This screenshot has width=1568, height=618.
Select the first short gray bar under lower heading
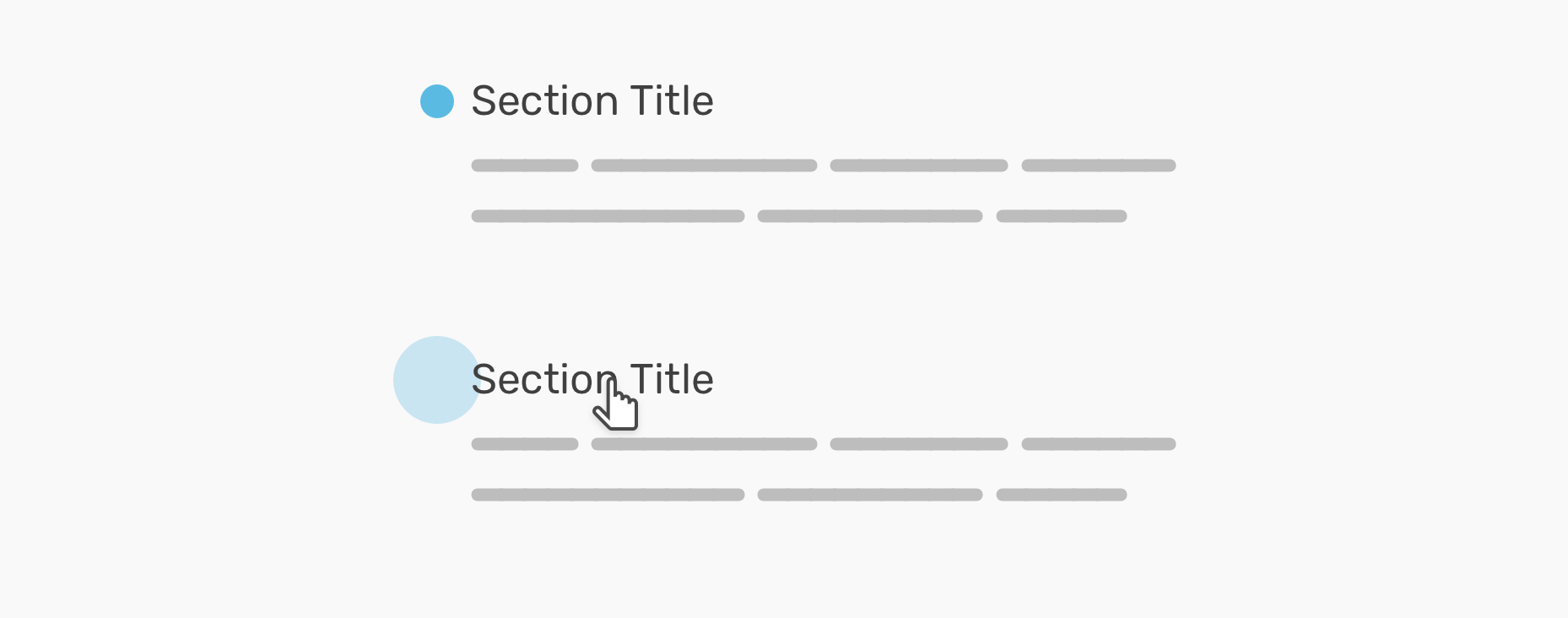tap(525, 444)
